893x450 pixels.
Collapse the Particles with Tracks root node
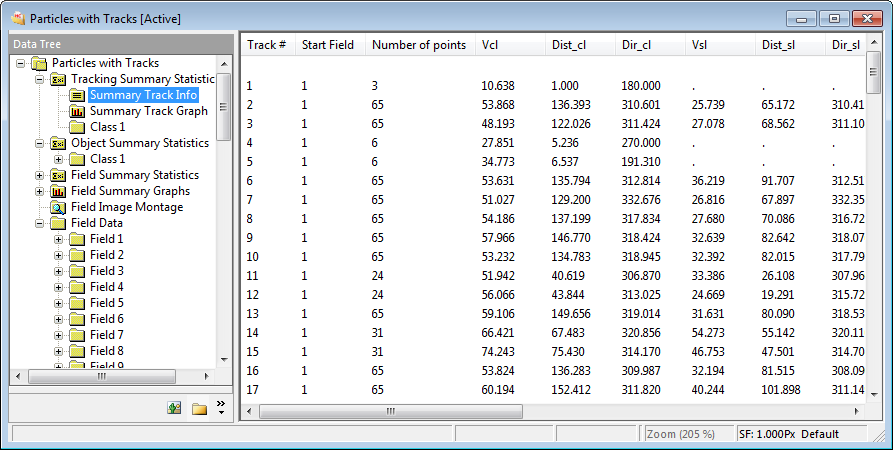(x=21, y=63)
